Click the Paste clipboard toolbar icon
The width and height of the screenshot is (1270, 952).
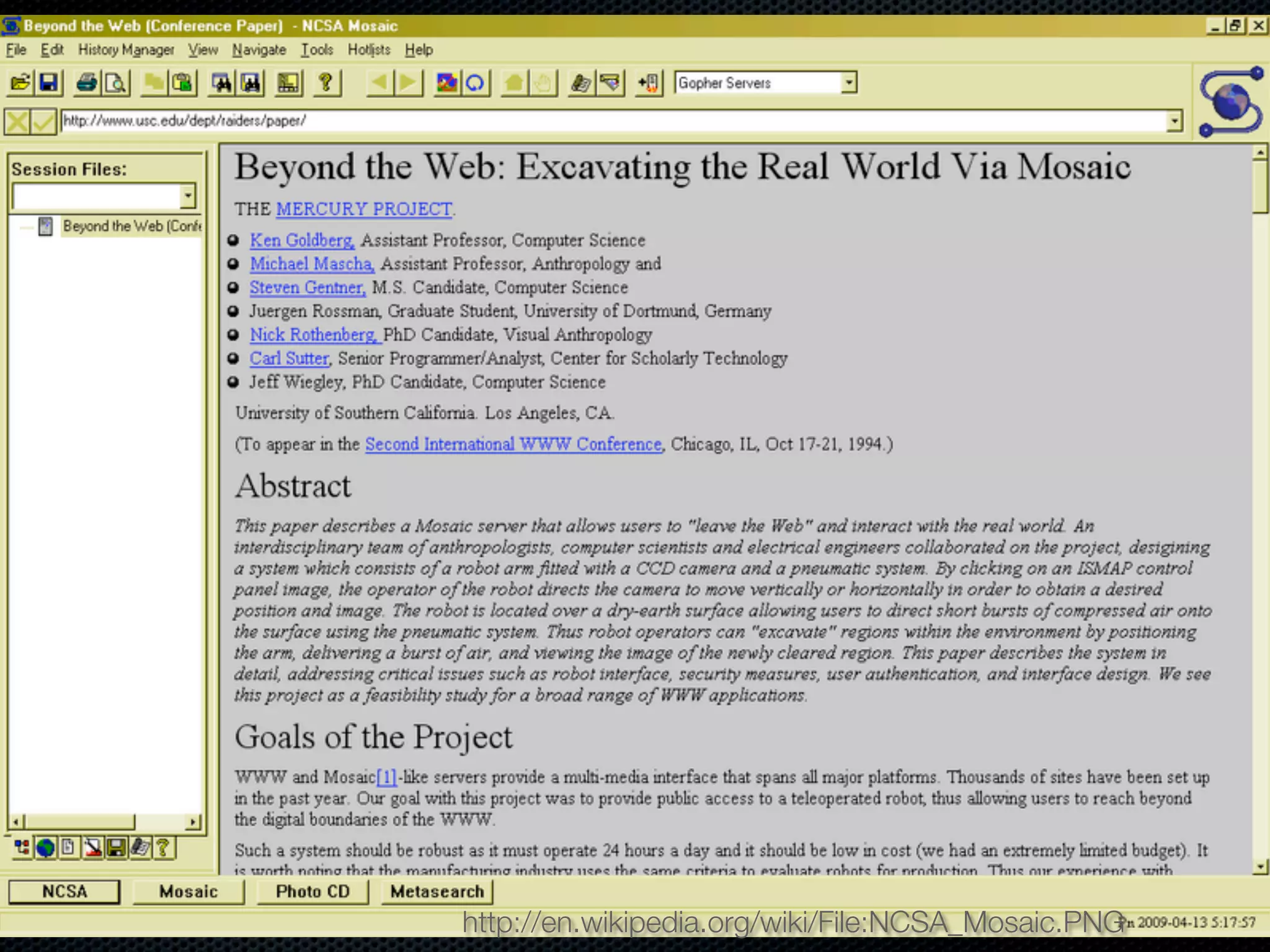click(183, 83)
